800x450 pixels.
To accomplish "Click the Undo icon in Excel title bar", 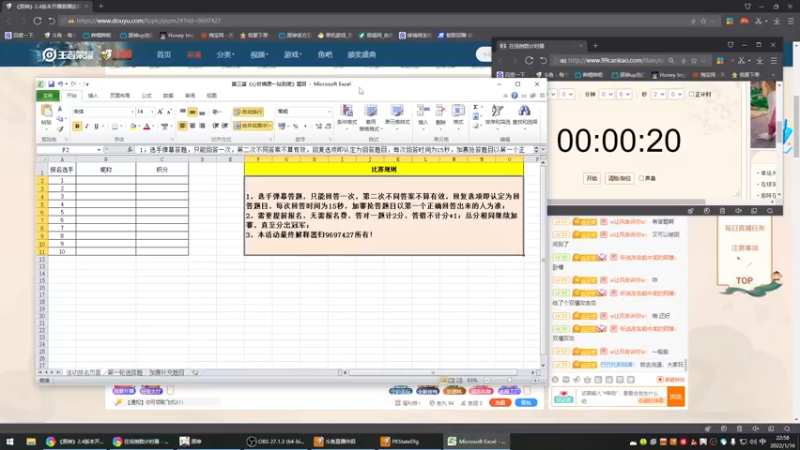I will [x=60, y=84].
